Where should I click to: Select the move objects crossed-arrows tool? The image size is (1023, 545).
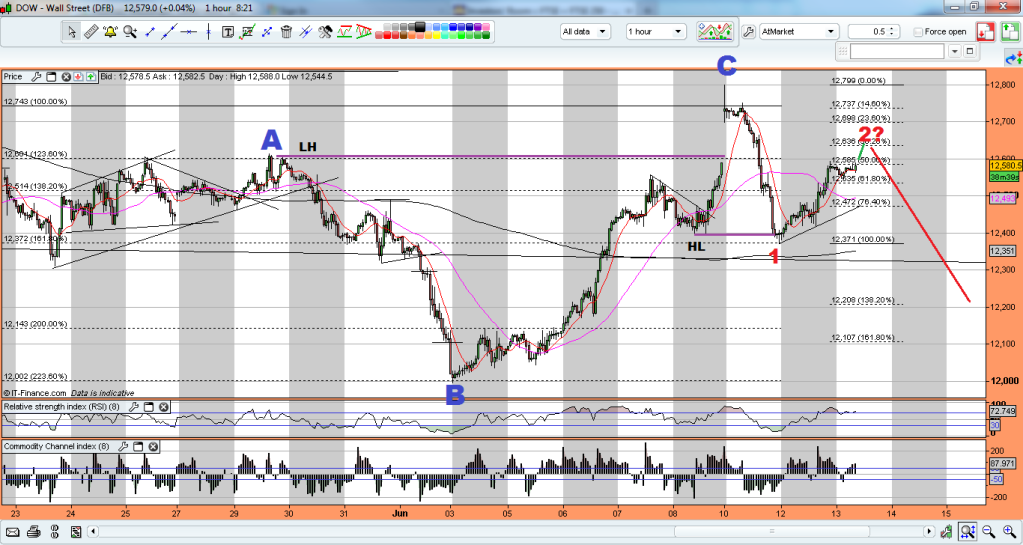point(266,31)
